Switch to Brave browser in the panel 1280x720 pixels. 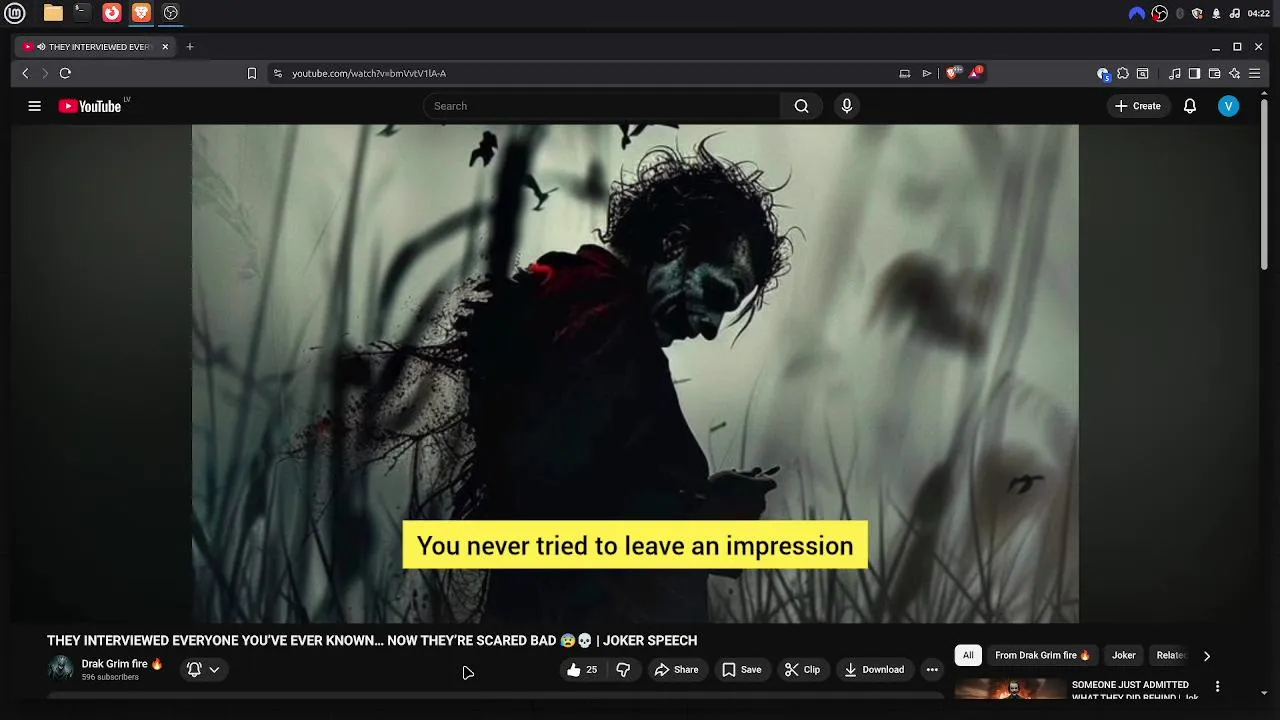click(141, 13)
